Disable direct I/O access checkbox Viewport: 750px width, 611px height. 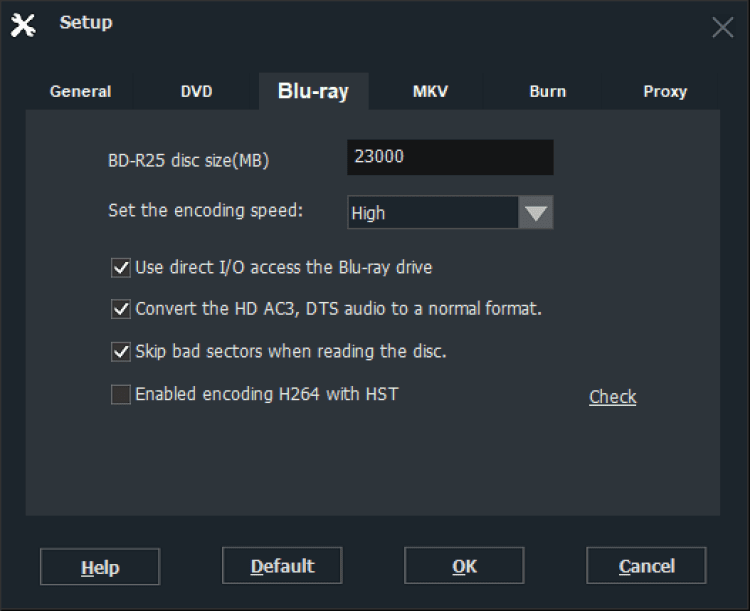[121, 267]
